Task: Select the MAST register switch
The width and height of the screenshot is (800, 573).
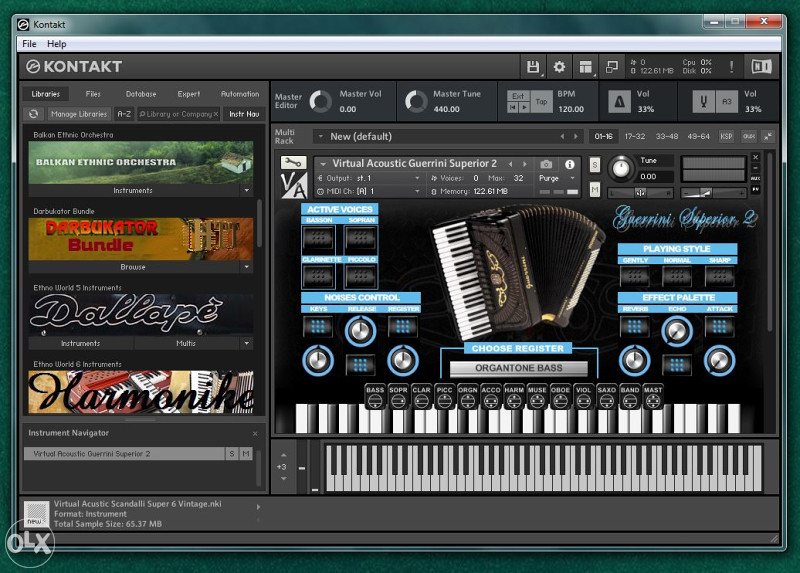Action: point(653,396)
